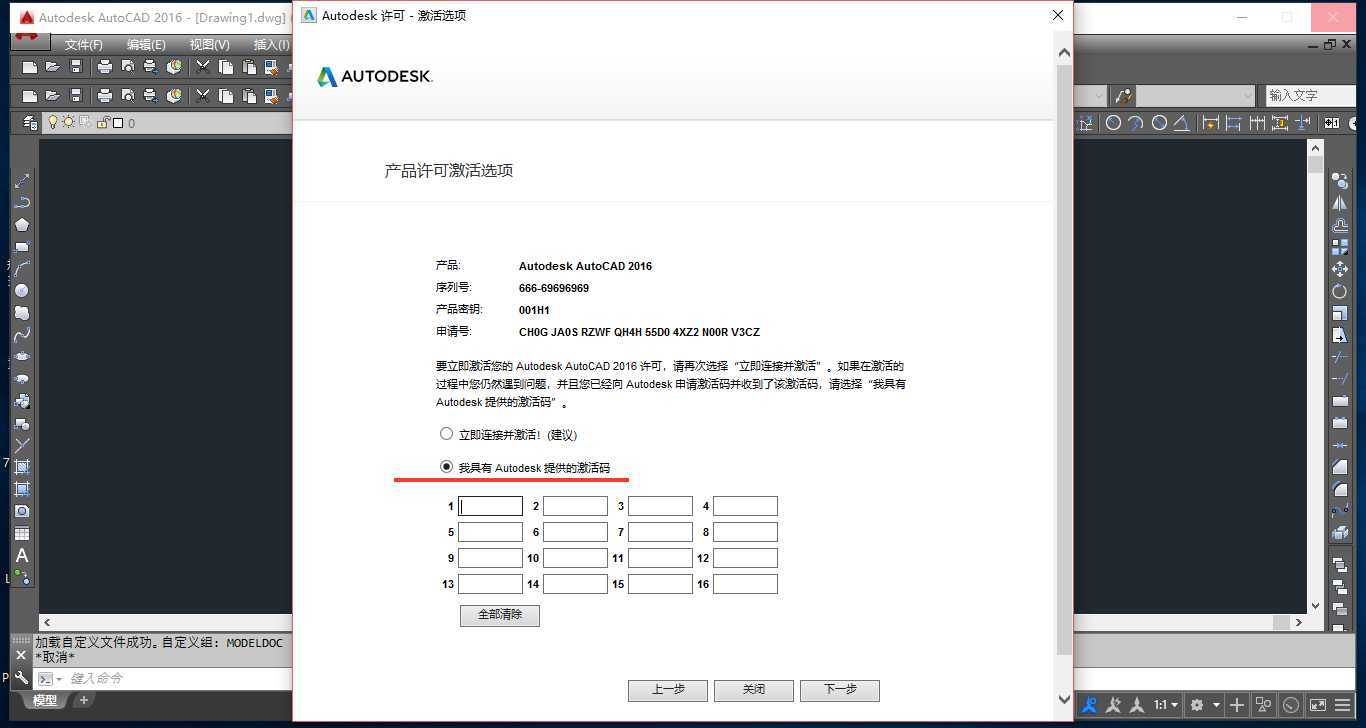Open the 文件(F) menu in AutoCAD

pyautogui.click(x=84, y=44)
